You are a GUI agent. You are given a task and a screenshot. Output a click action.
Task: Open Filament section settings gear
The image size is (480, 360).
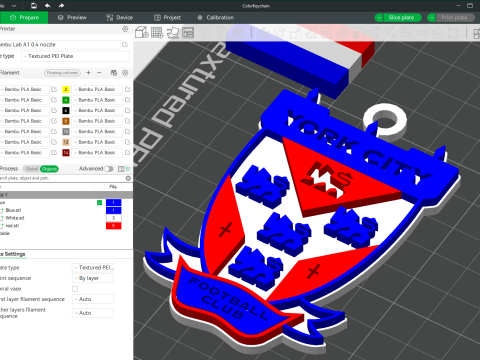125,73
